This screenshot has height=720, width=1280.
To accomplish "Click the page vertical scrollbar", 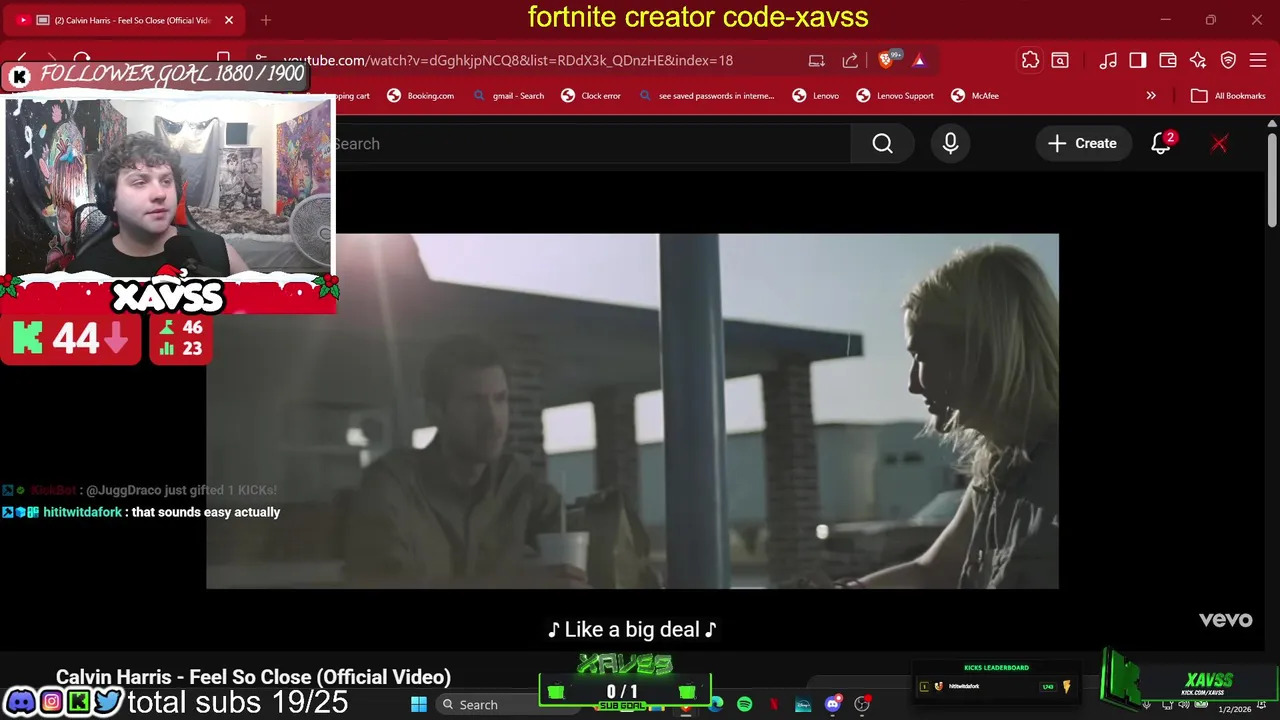I will pos(1272,180).
